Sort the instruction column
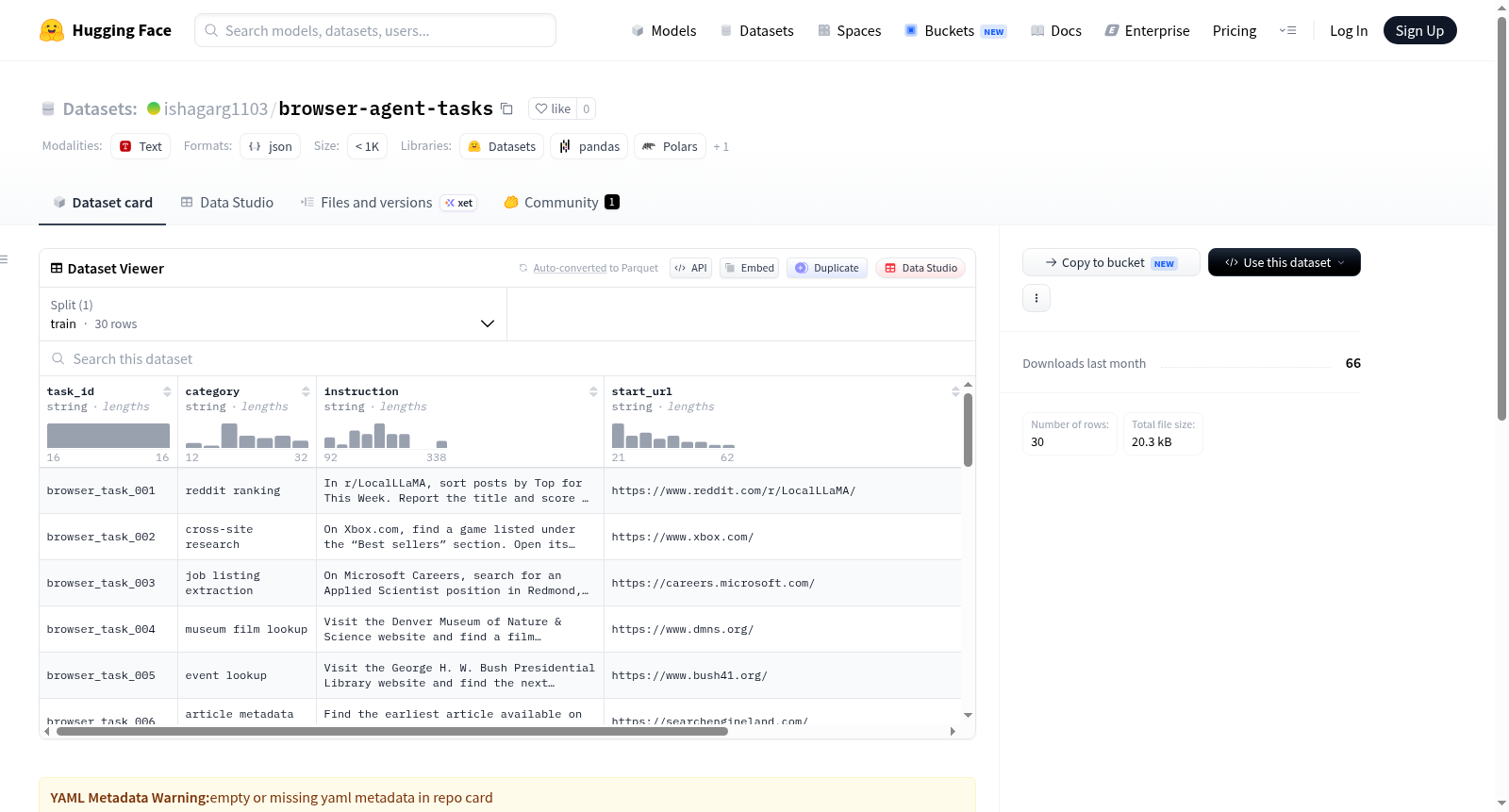Image resolution: width=1509 pixels, height=812 pixels. tap(593, 391)
